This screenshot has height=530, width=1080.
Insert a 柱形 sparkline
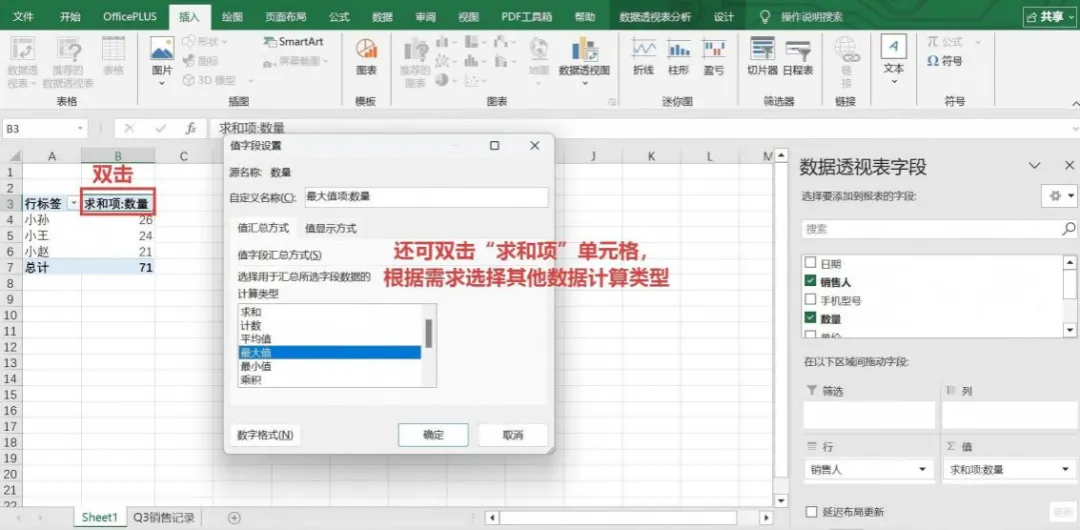678,57
